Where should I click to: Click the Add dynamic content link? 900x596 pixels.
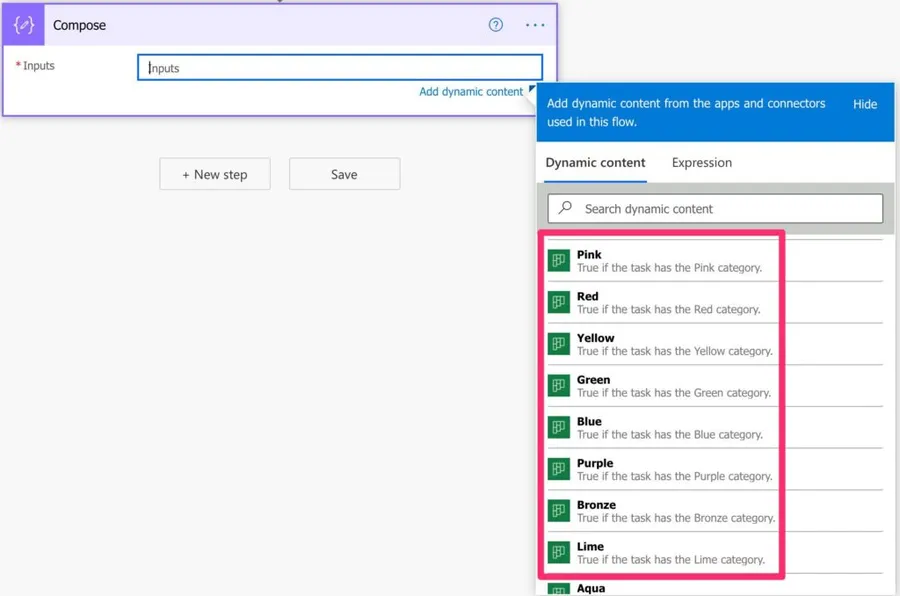(x=470, y=92)
